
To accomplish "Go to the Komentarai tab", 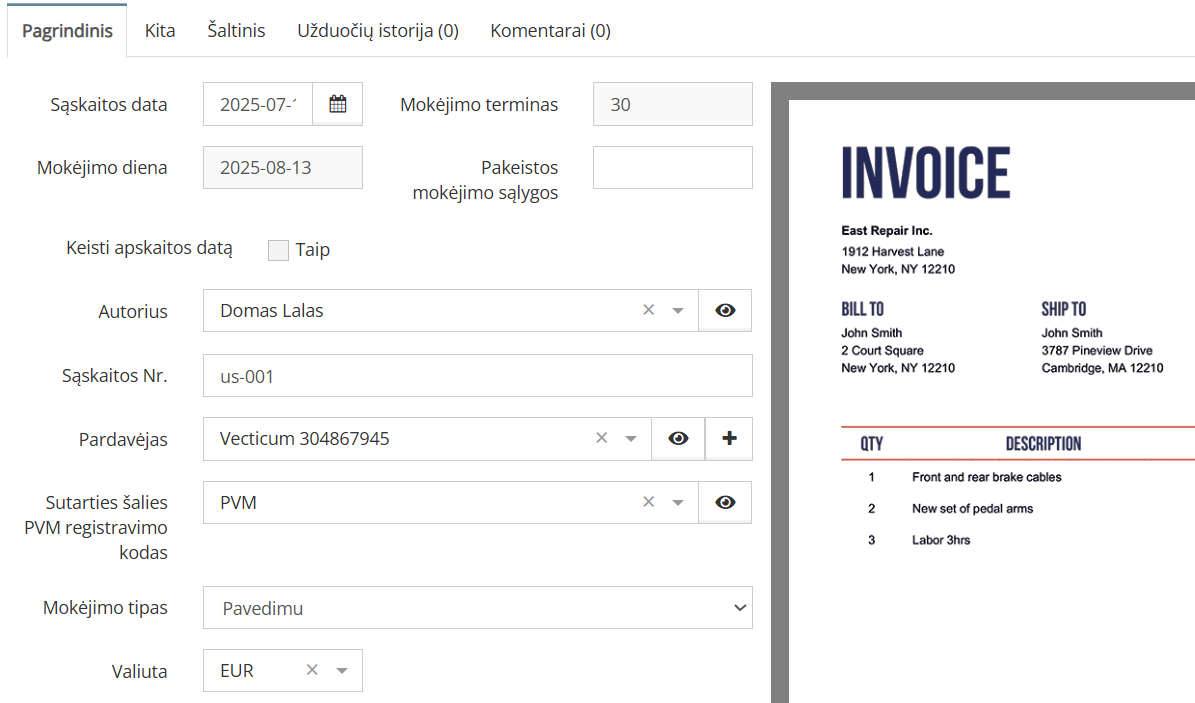I will click(550, 31).
